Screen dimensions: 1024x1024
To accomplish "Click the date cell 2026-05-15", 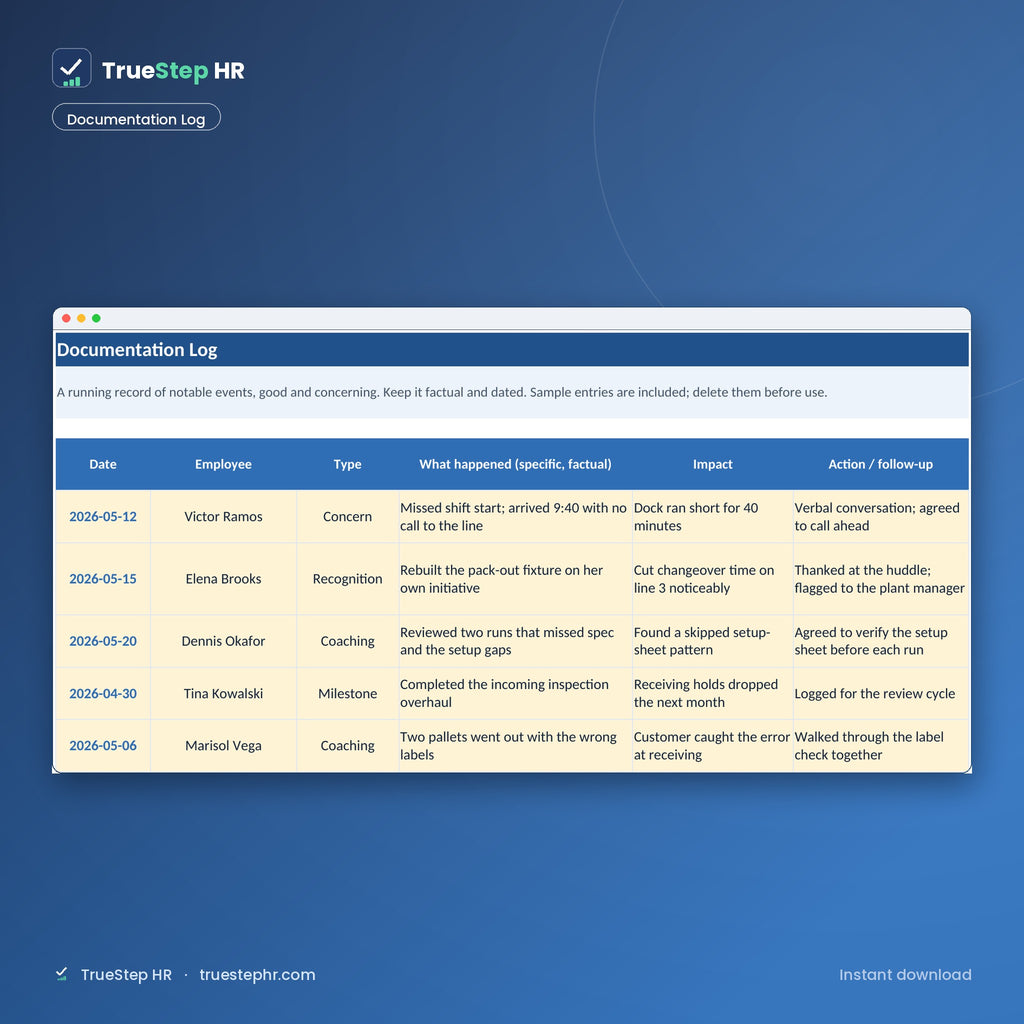I will pyautogui.click(x=103, y=579).
